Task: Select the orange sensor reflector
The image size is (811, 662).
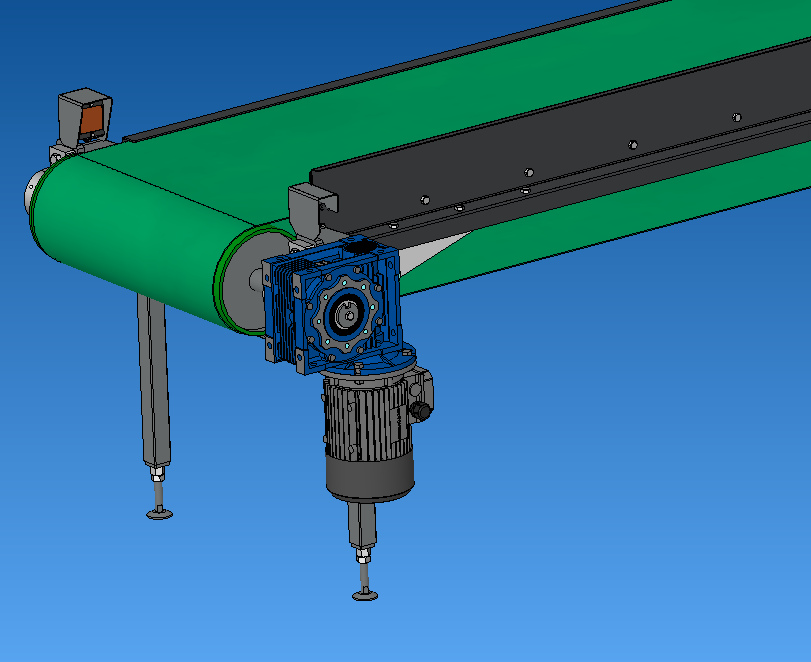Action: tap(91, 120)
